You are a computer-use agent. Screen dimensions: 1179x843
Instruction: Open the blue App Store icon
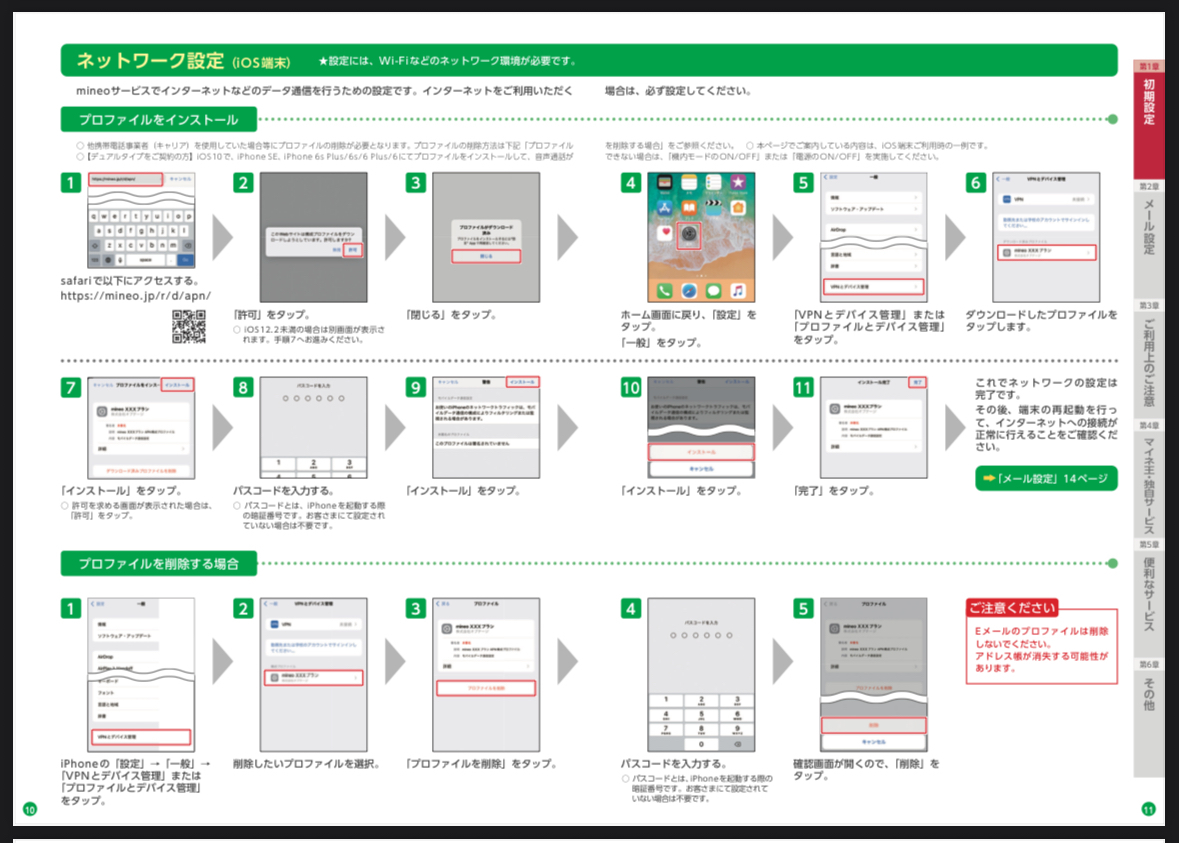click(x=665, y=207)
